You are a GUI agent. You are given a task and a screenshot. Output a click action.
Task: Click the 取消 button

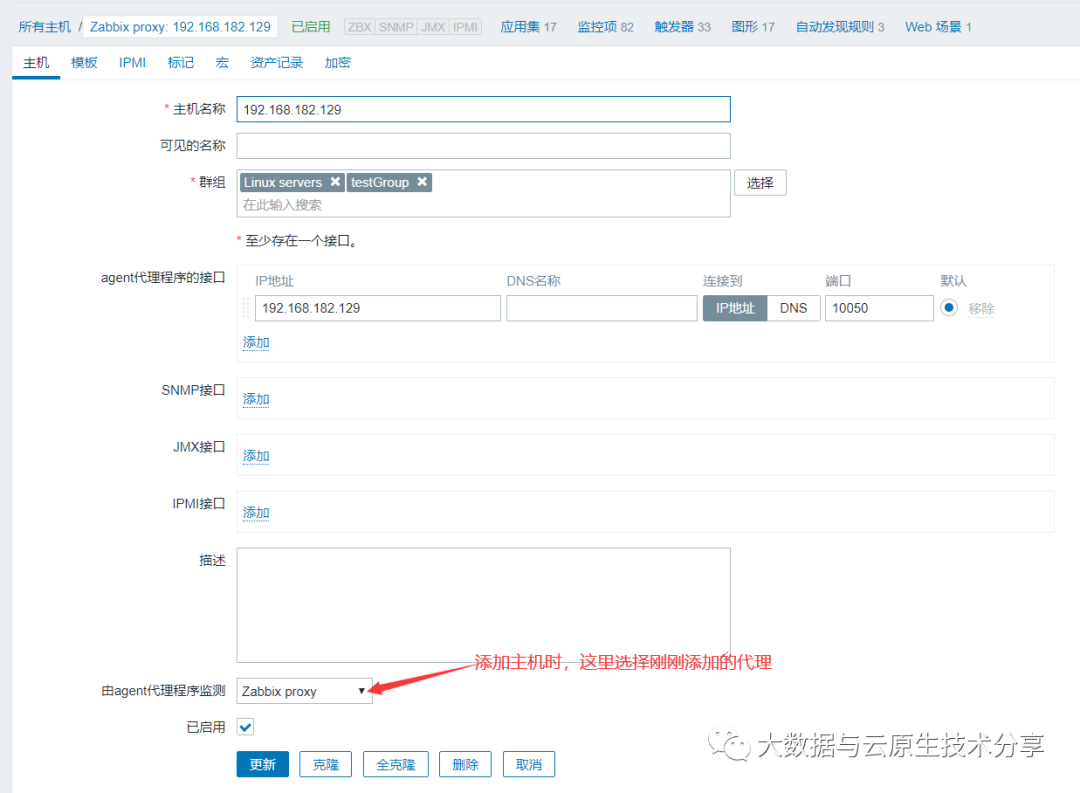tap(529, 764)
